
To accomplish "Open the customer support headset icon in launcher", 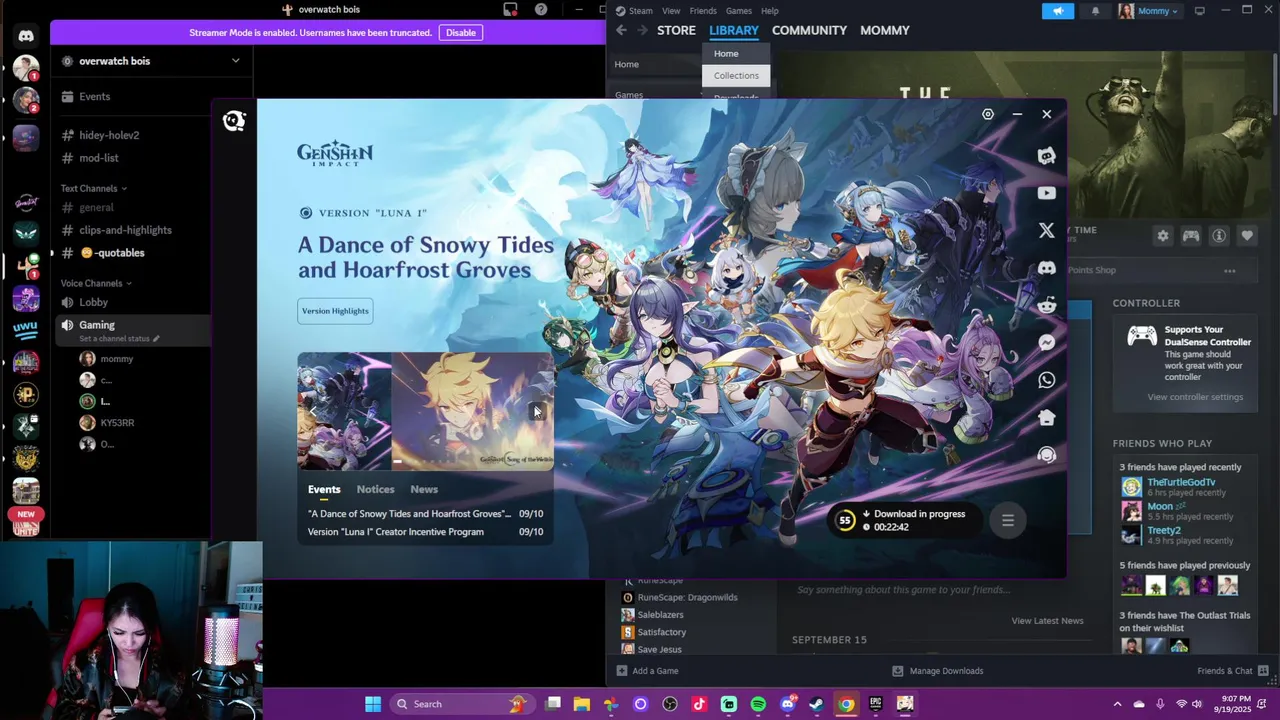I will coord(1046,455).
